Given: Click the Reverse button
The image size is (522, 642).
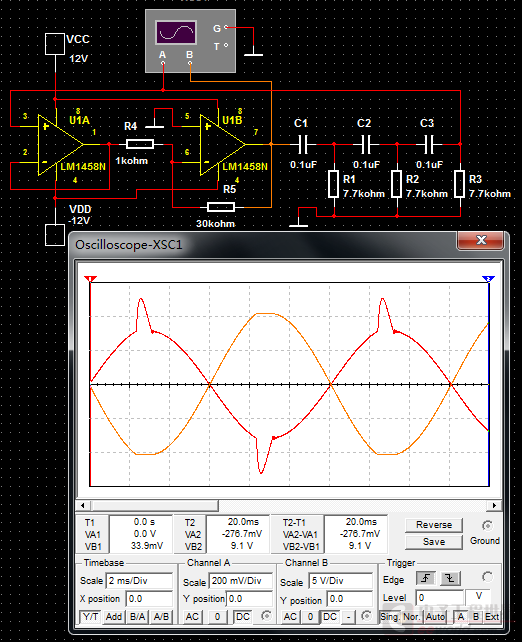Looking at the screenshot, I should click(434, 525).
